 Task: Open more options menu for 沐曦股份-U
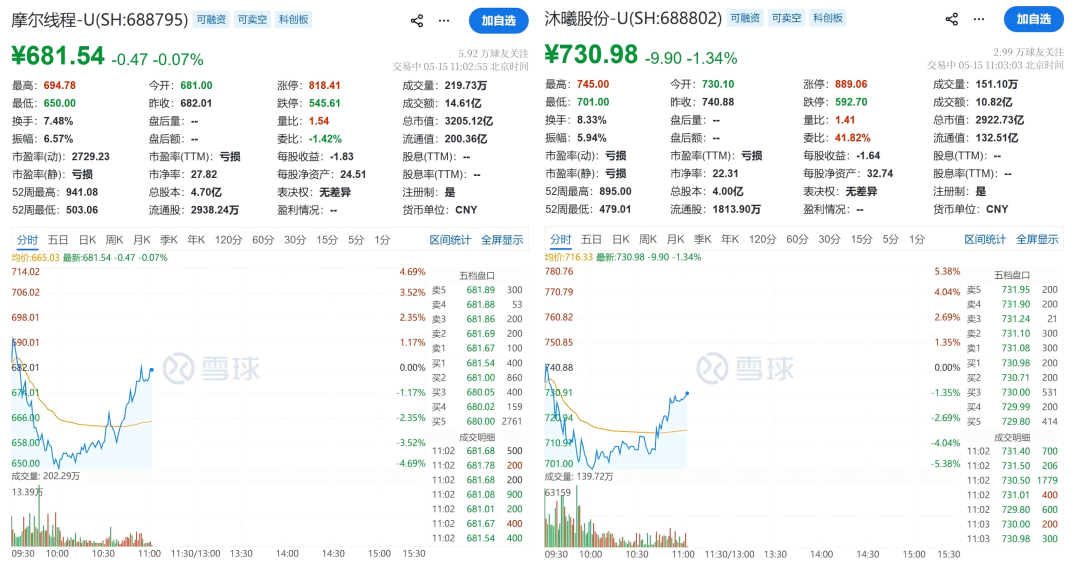pos(979,19)
